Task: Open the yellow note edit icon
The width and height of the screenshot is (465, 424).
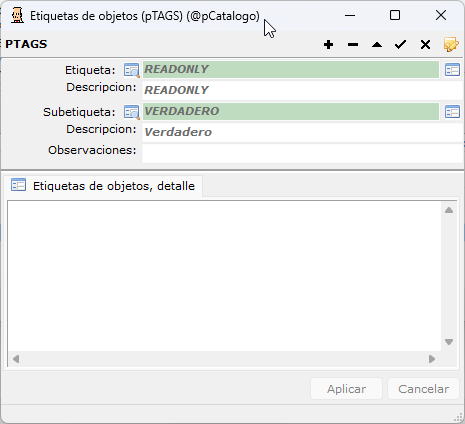Action: pyautogui.click(x=451, y=45)
